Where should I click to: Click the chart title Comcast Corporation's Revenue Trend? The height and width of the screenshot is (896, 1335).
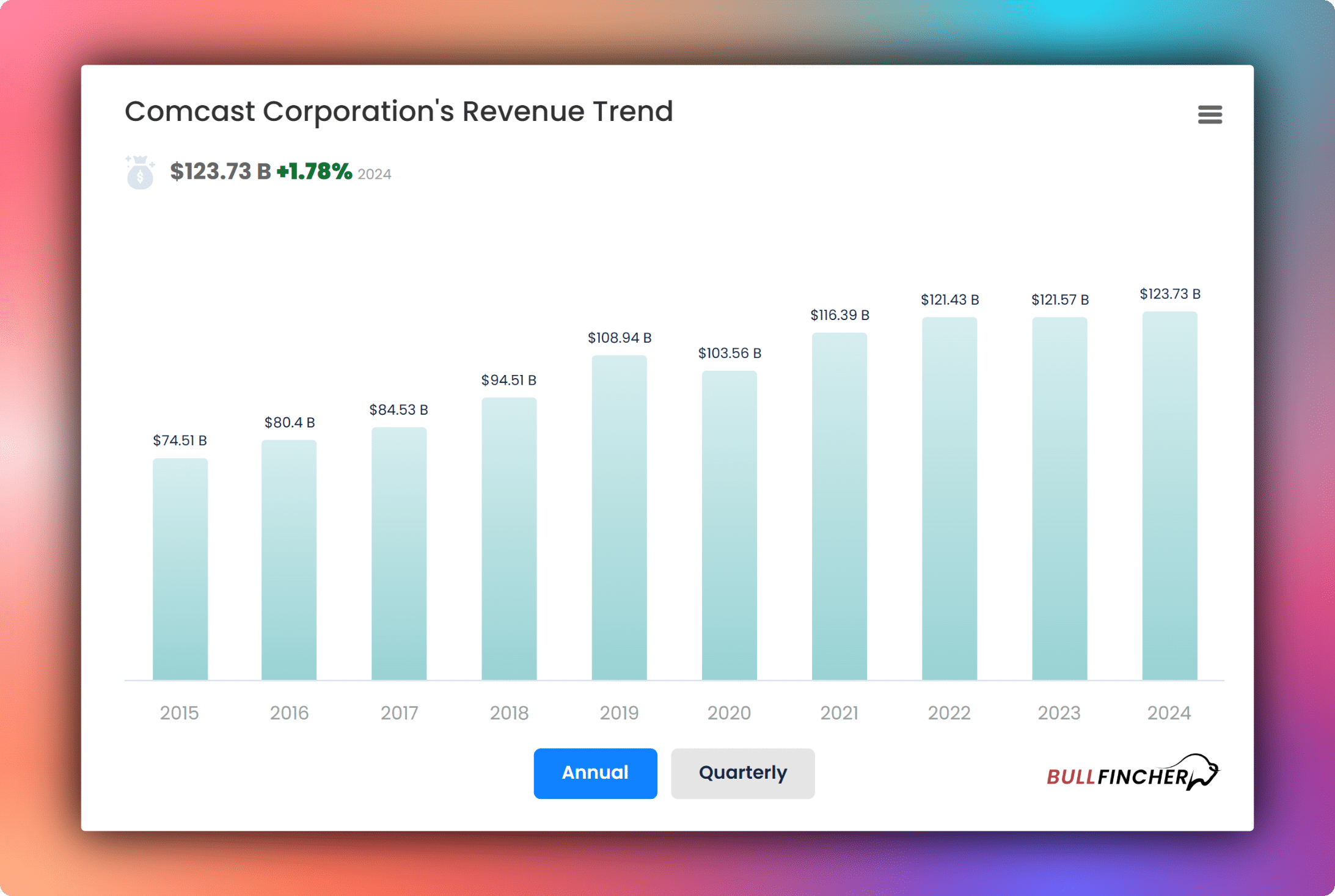click(x=398, y=111)
